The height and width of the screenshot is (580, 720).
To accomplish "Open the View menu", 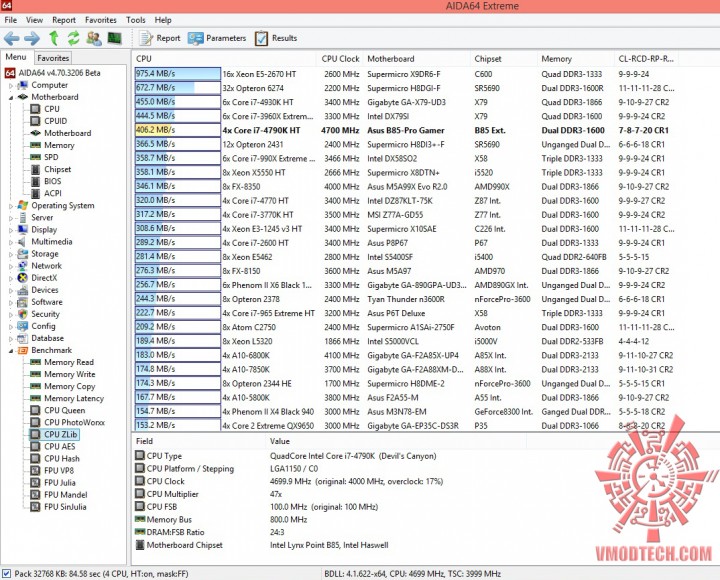I will point(34,20).
